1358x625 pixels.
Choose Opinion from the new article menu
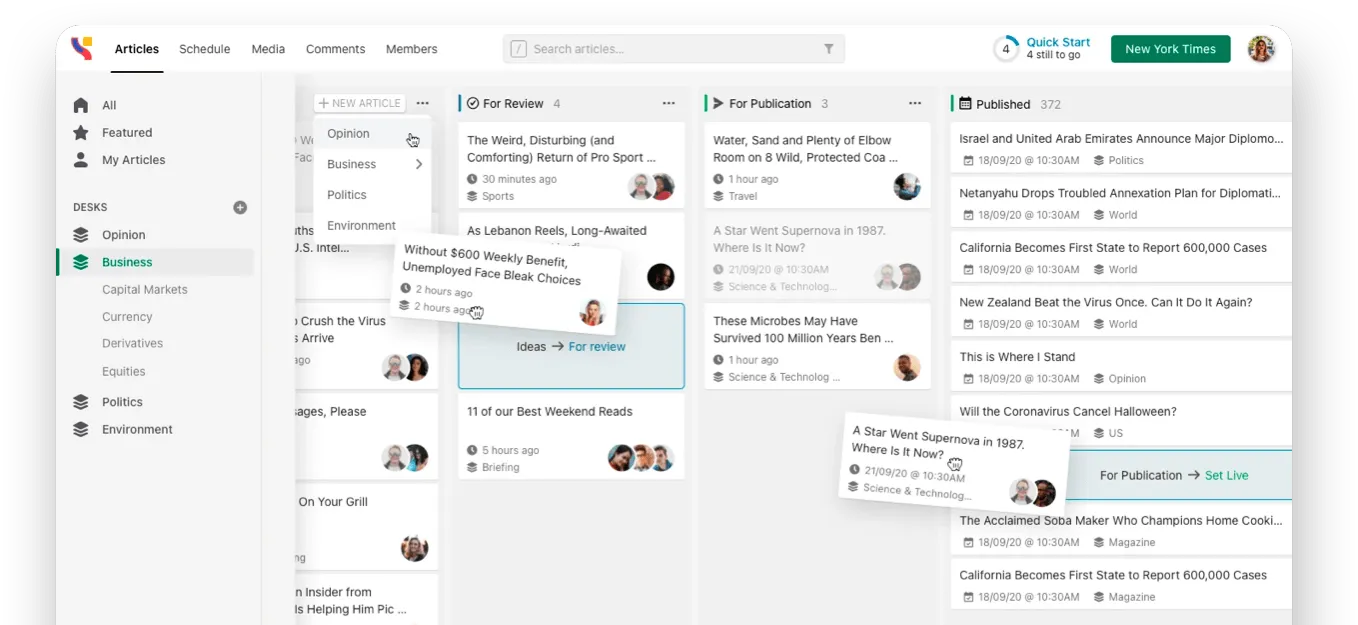click(x=348, y=134)
